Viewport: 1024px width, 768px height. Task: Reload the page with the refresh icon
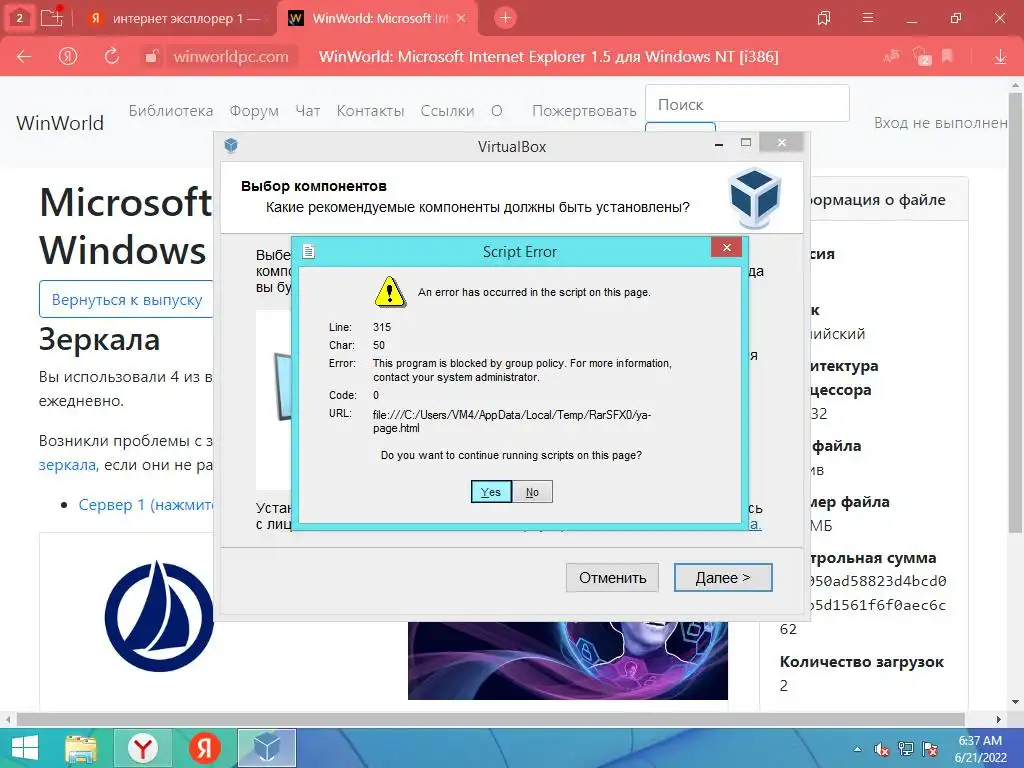click(112, 56)
